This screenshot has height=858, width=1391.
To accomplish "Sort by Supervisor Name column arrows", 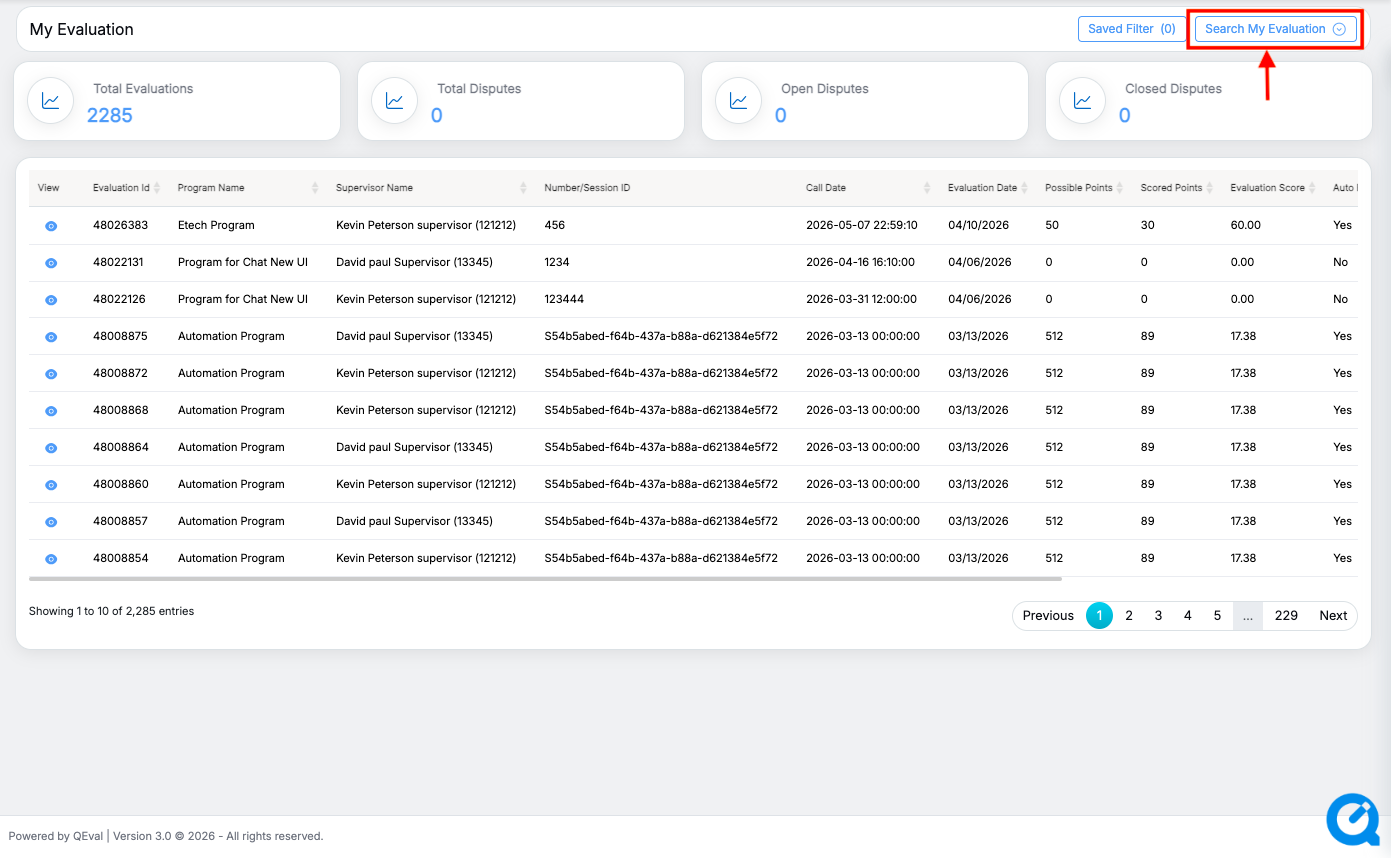I will pos(523,188).
